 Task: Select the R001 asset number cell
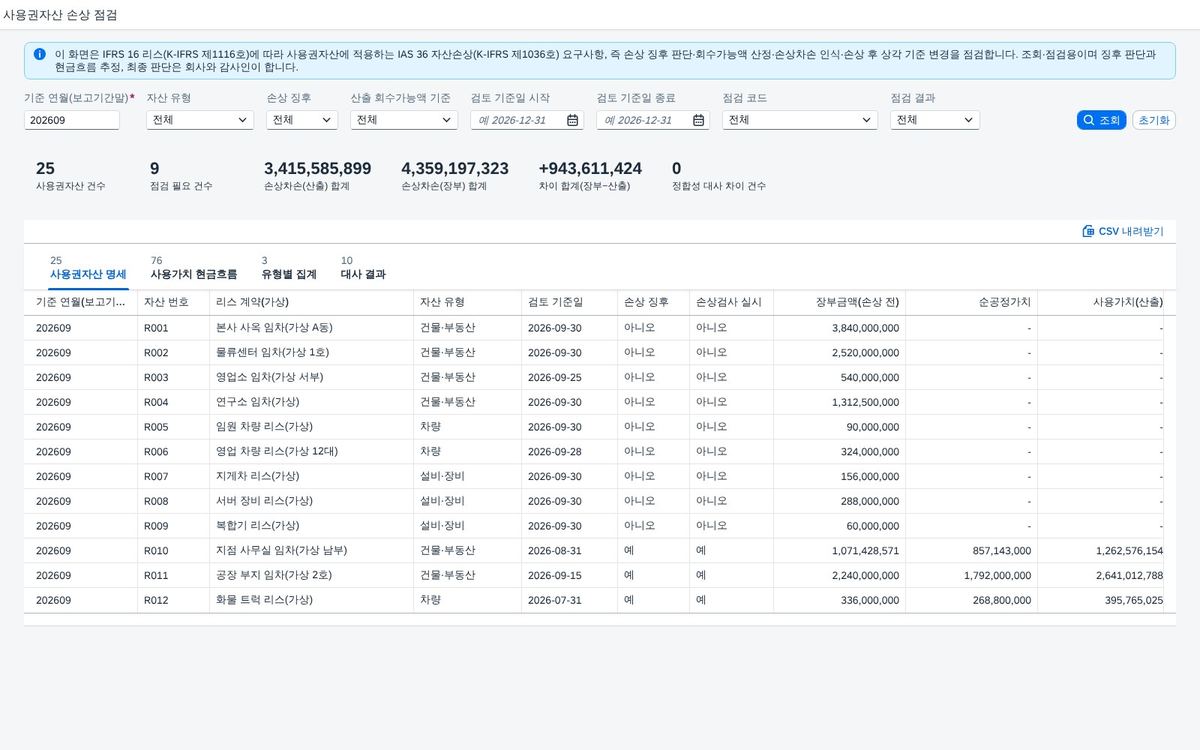tap(174, 328)
